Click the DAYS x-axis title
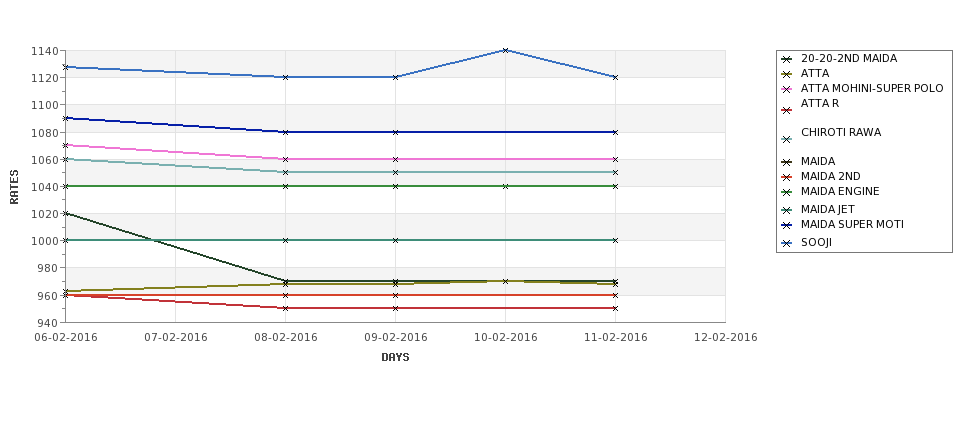This screenshot has height=429, width=975. 395,358
